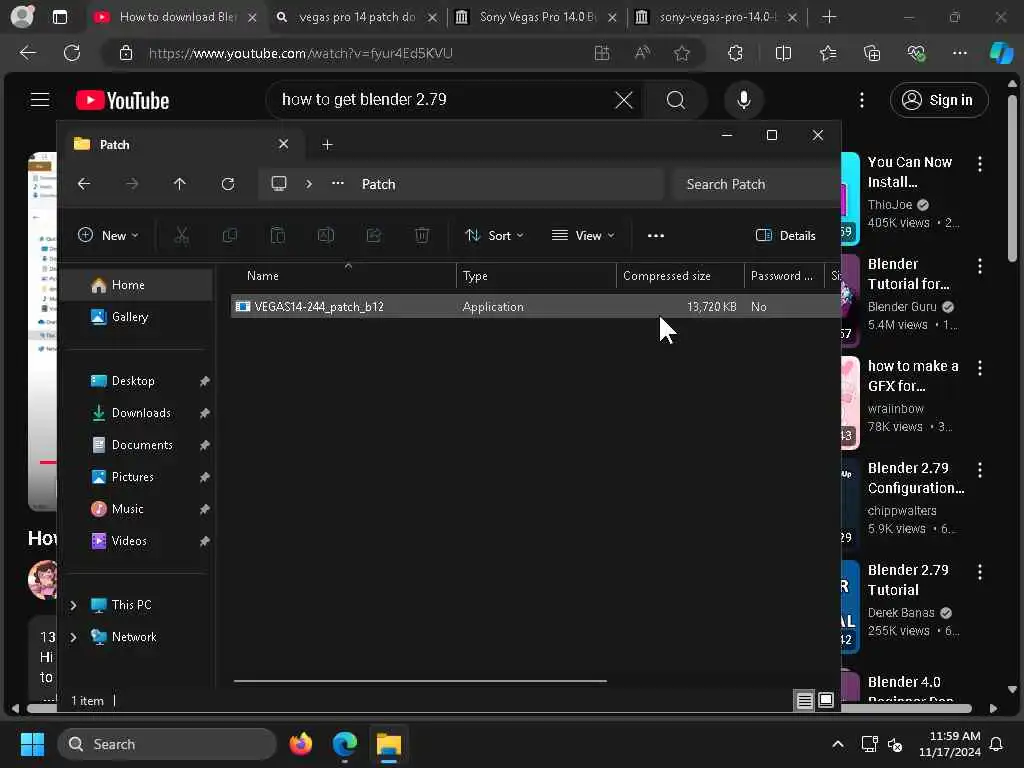Select VEGAS14-244_patch_b12 file

[x=535, y=306]
